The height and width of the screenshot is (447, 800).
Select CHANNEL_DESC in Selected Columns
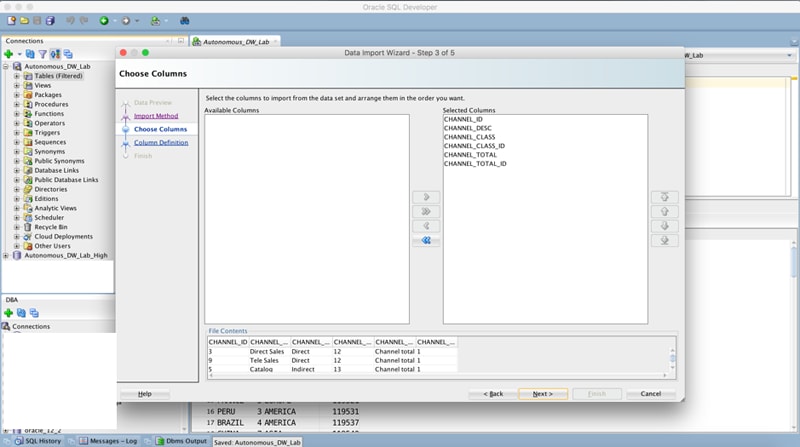click(x=468, y=128)
